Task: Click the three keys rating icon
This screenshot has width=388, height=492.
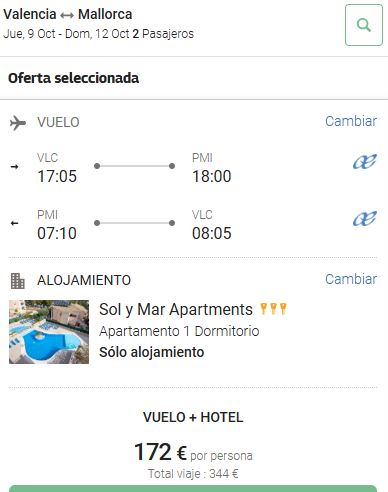Action: coord(273,309)
